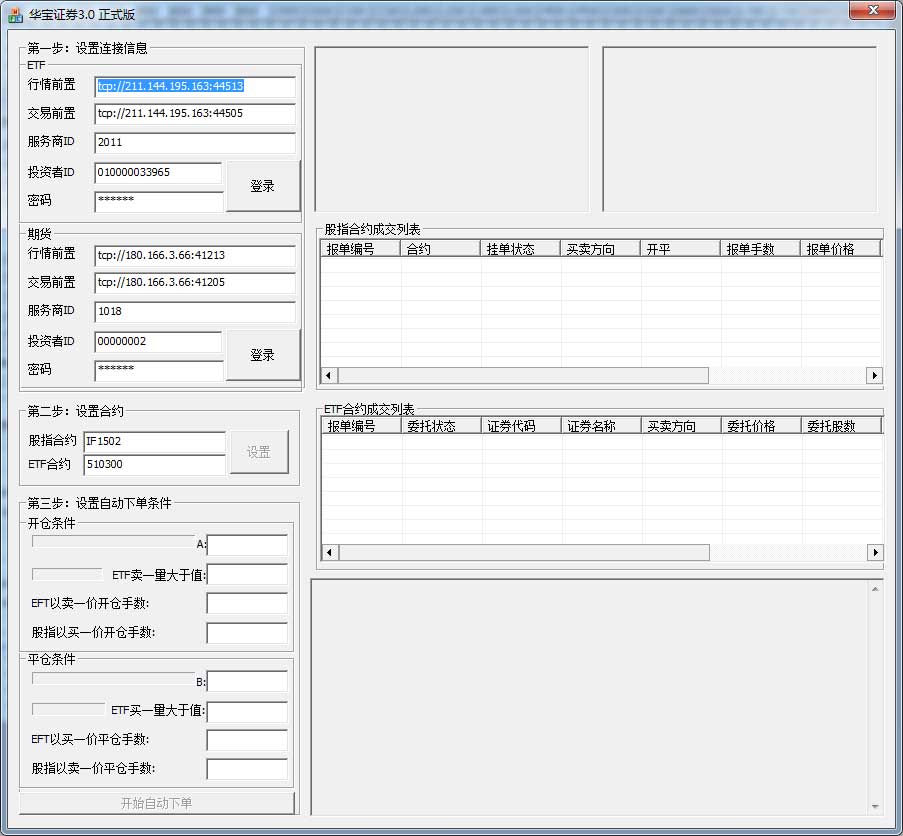Viewport: 903px width, 836px height.
Task: Click the 挂单状态 column header
Action: point(520,249)
